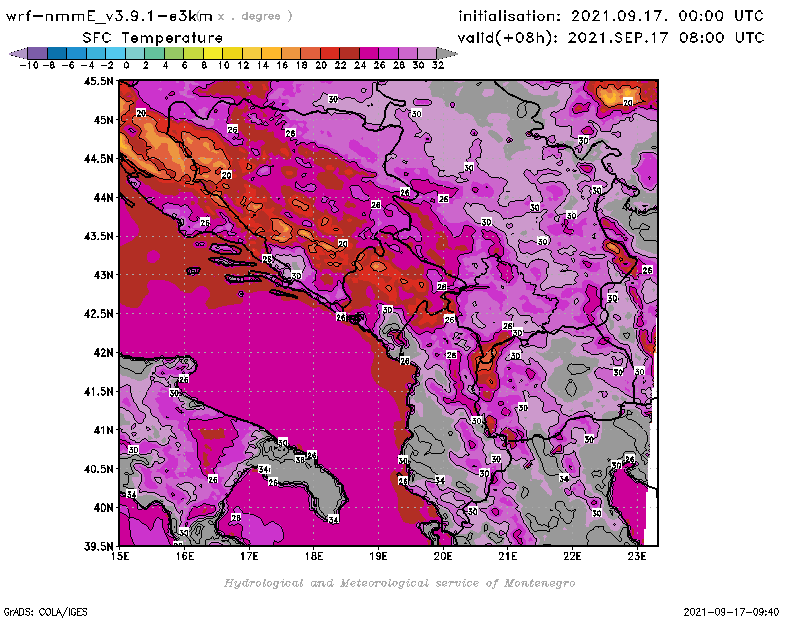
Task: Click the '41.5N' latitude axis label
Action: (x=99, y=391)
